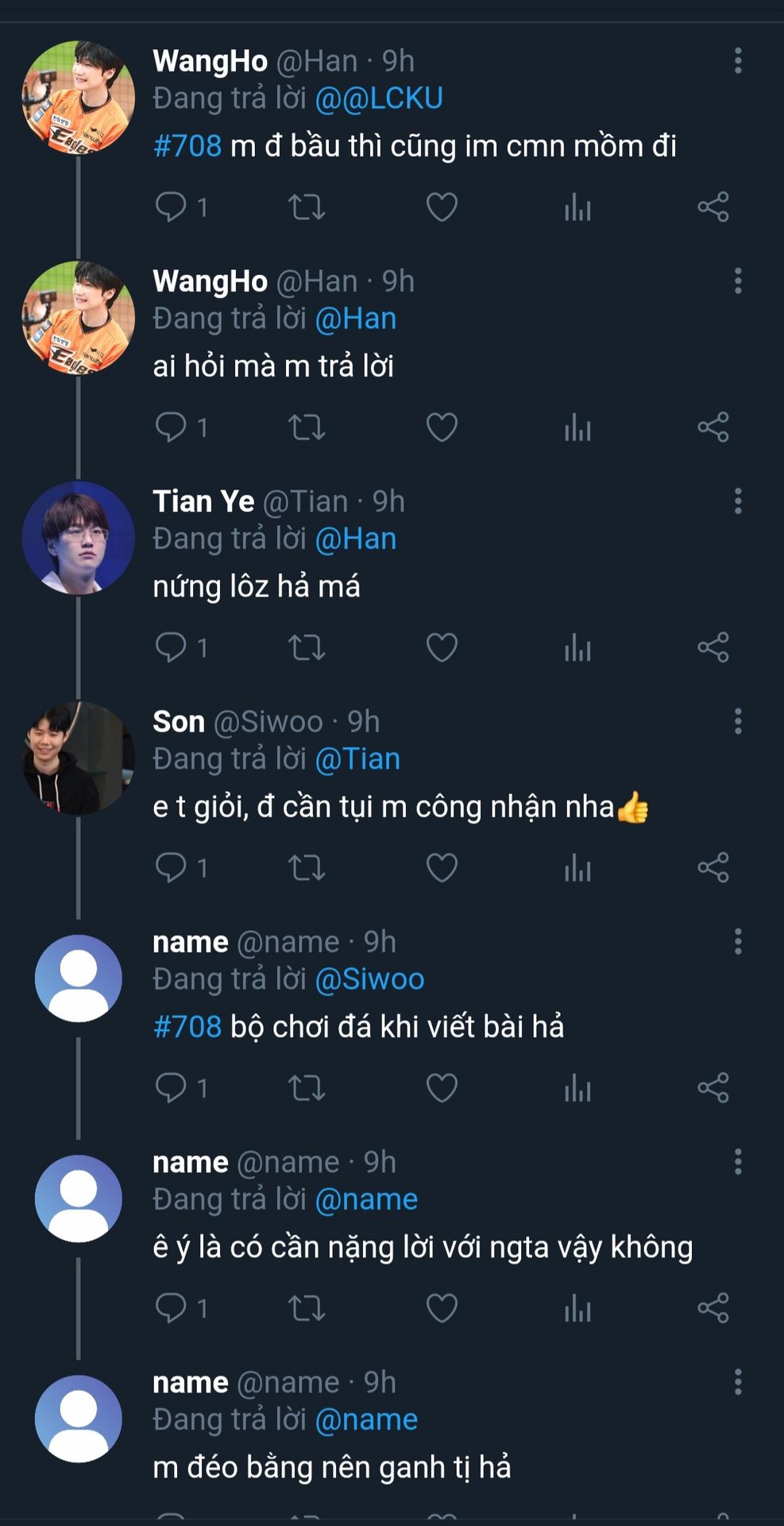Open Son's profile avatar
Image resolution: width=784 pixels, height=1526 pixels.
tap(78, 758)
